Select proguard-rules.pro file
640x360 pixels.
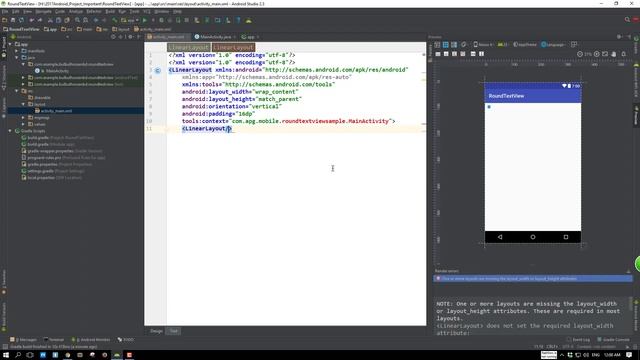[63, 158]
